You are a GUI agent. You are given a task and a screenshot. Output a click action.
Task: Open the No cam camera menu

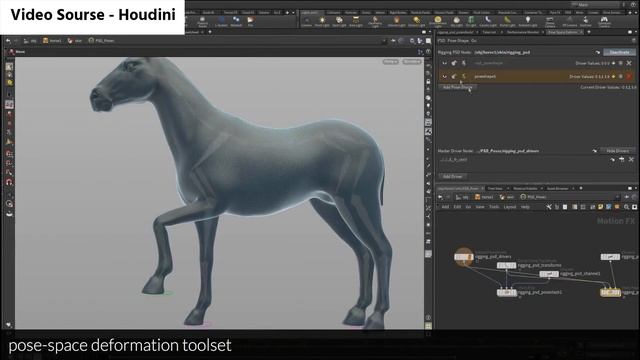pos(412,62)
